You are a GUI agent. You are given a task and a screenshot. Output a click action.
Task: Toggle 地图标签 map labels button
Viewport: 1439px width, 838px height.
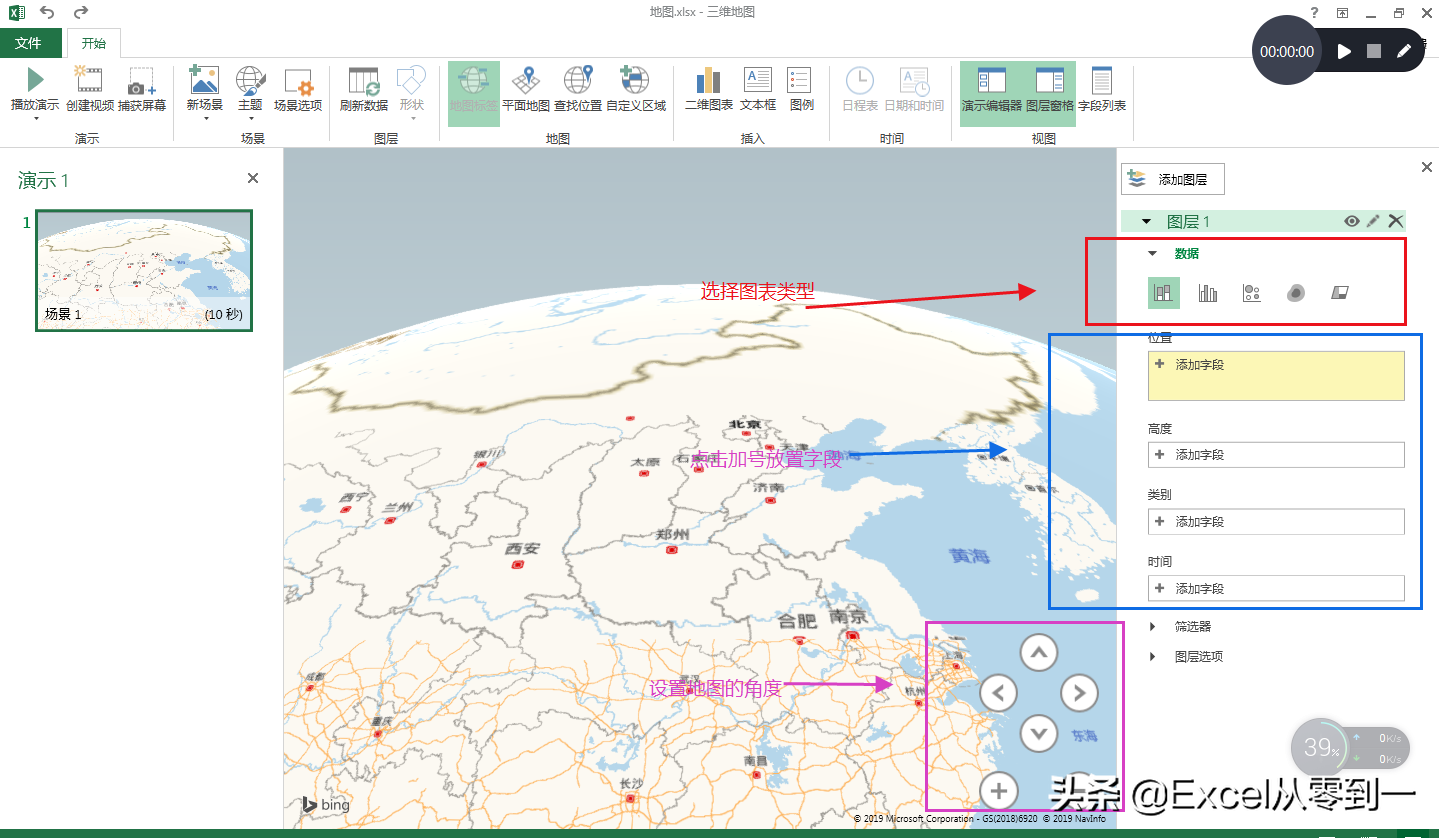click(x=473, y=88)
